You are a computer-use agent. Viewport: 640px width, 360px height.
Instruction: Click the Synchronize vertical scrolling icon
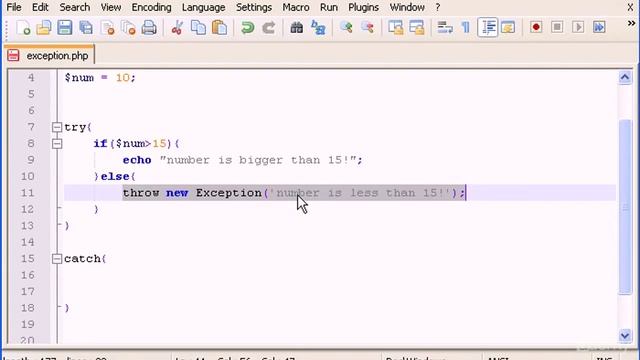396,28
